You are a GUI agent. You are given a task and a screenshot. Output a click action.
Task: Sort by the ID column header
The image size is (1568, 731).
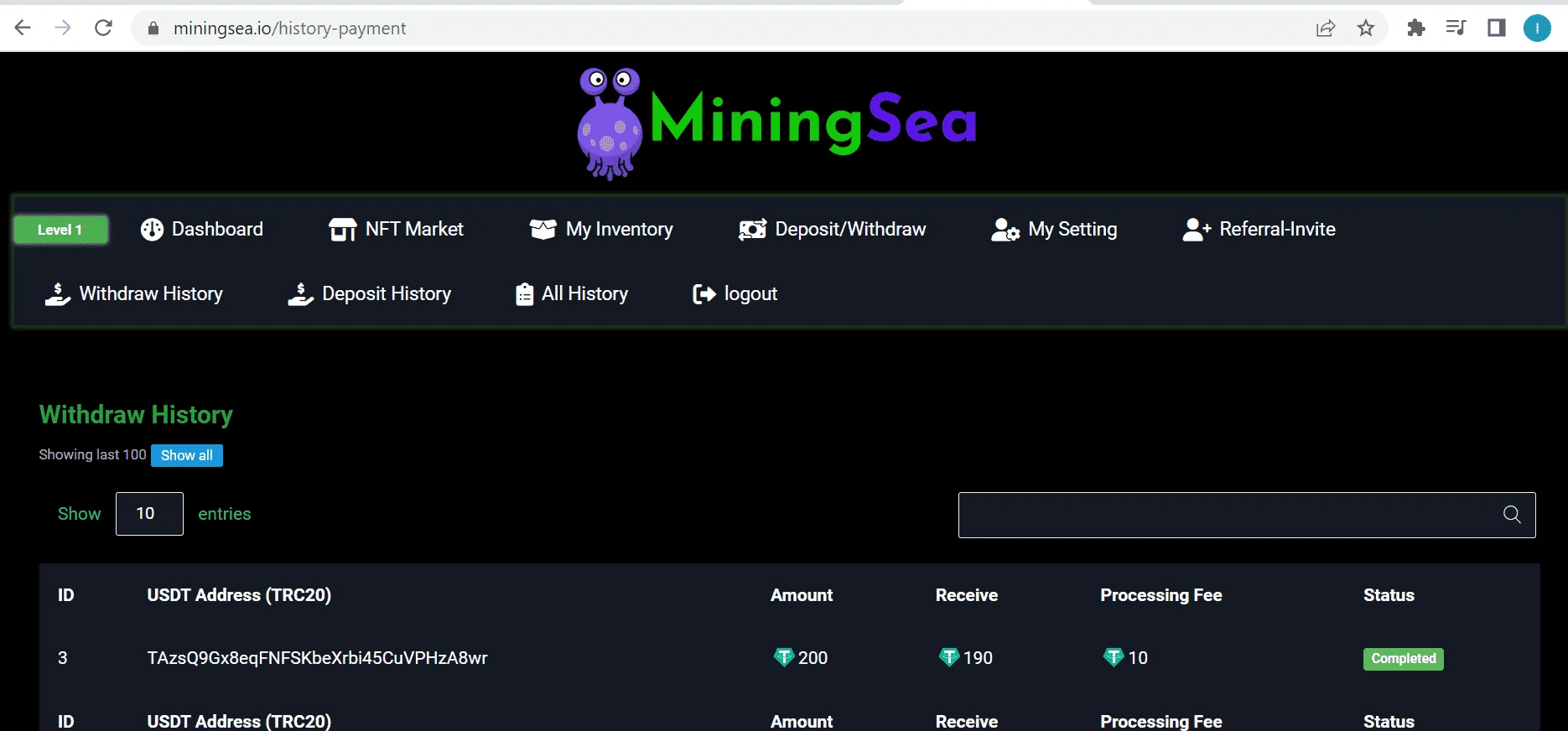65,595
